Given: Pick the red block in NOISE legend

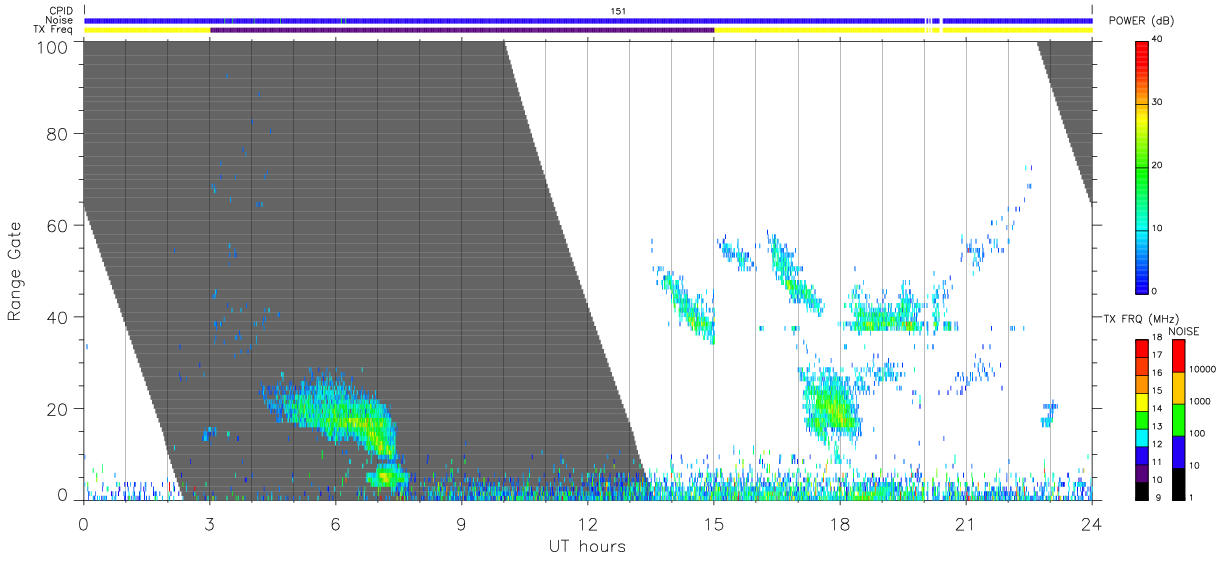Looking at the screenshot, I should pos(1178,356).
